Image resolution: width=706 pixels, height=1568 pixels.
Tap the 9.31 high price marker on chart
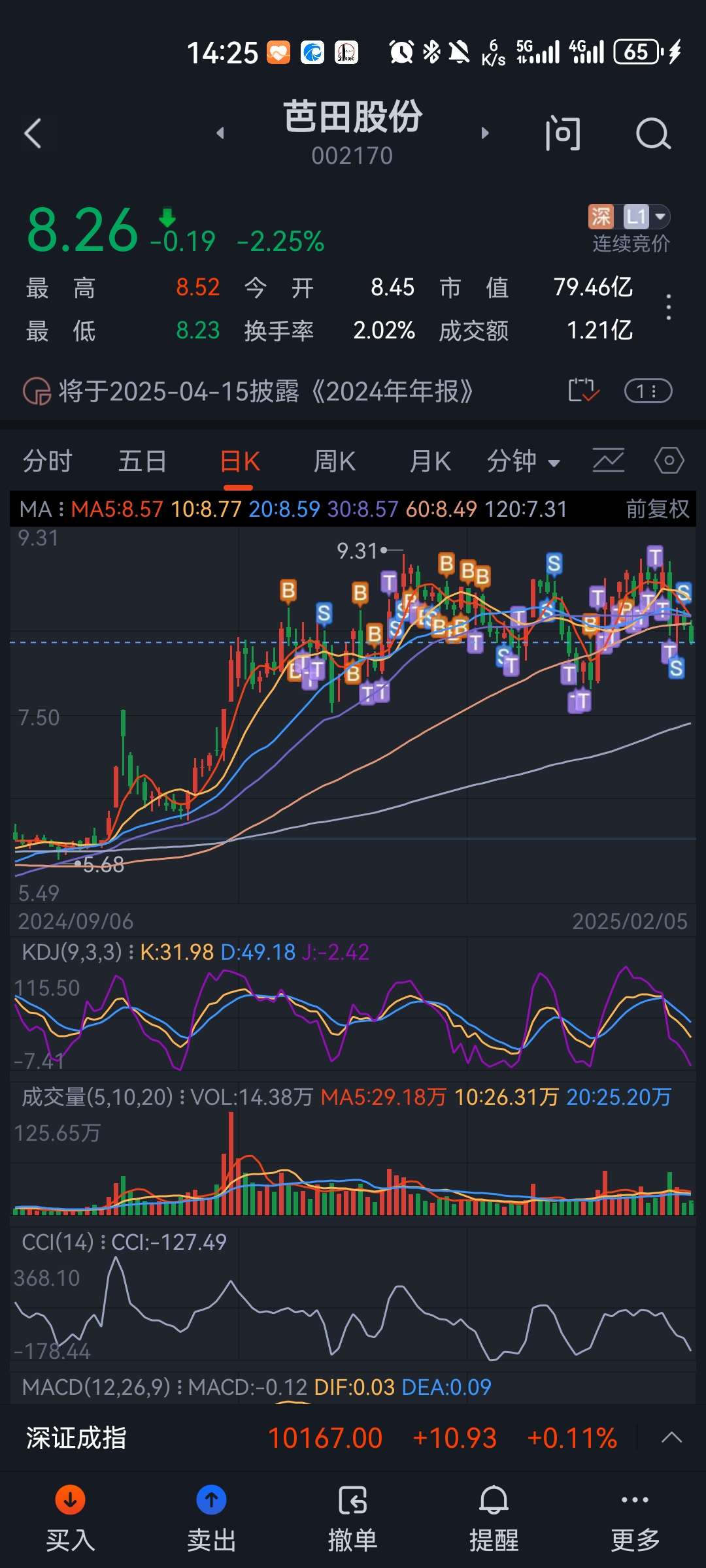point(358,551)
